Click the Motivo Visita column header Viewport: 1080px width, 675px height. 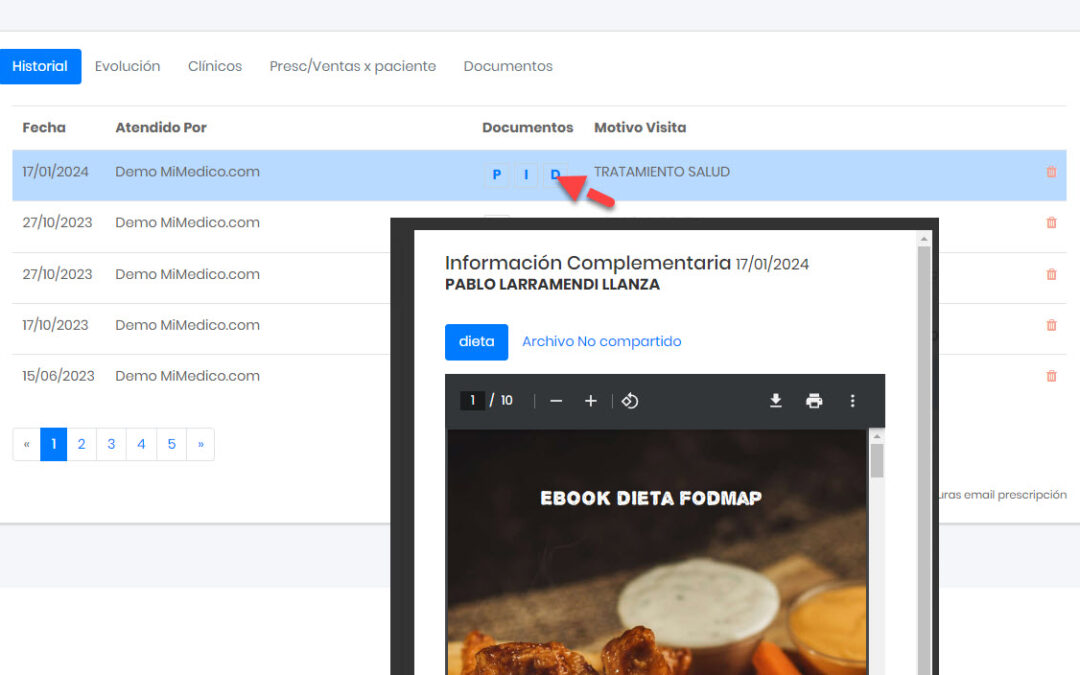point(640,127)
